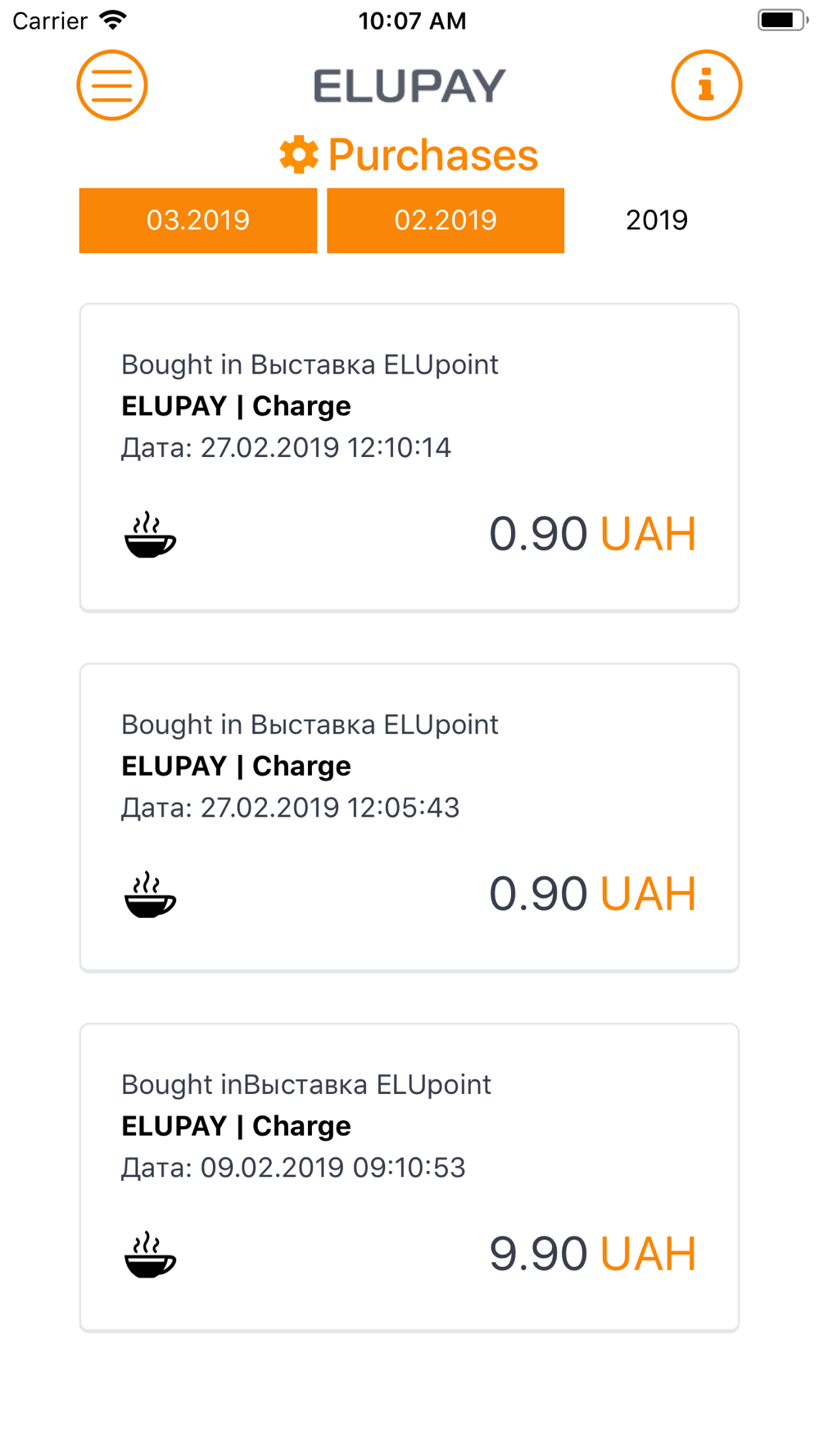Click the gear icon beside Purchases

click(299, 155)
